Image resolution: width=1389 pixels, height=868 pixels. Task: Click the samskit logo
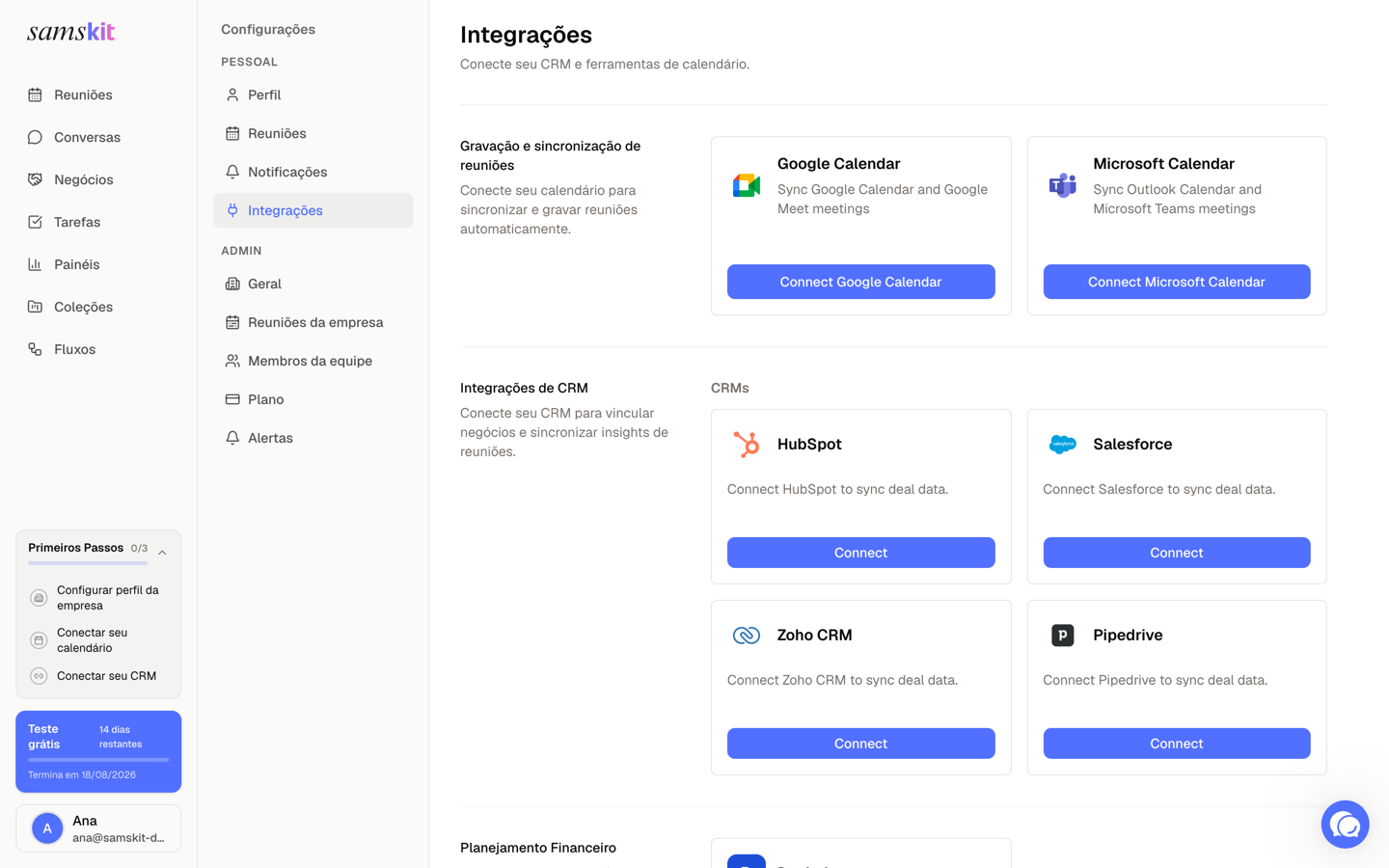(70, 32)
